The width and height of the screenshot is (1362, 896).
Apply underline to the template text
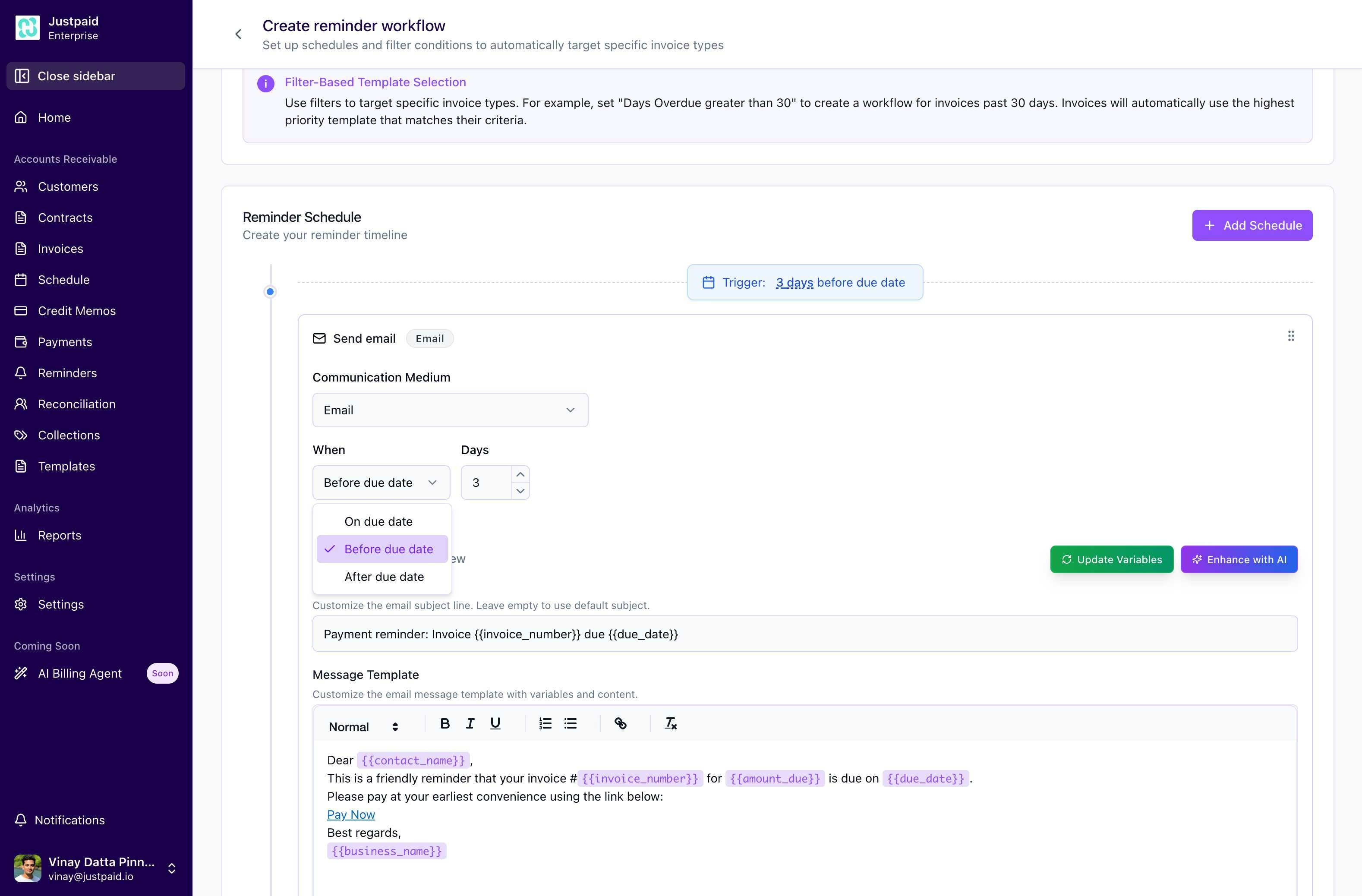494,723
